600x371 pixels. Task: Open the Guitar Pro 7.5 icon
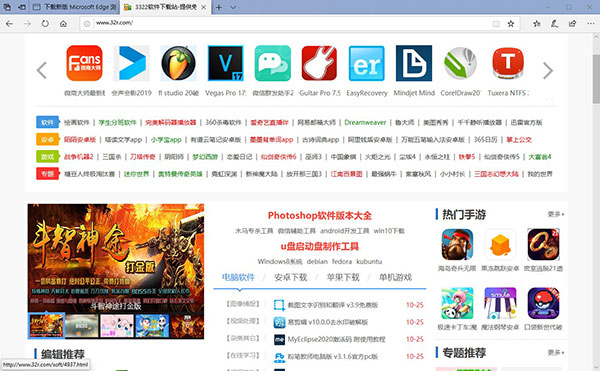pyautogui.click(x=320, y=63)
